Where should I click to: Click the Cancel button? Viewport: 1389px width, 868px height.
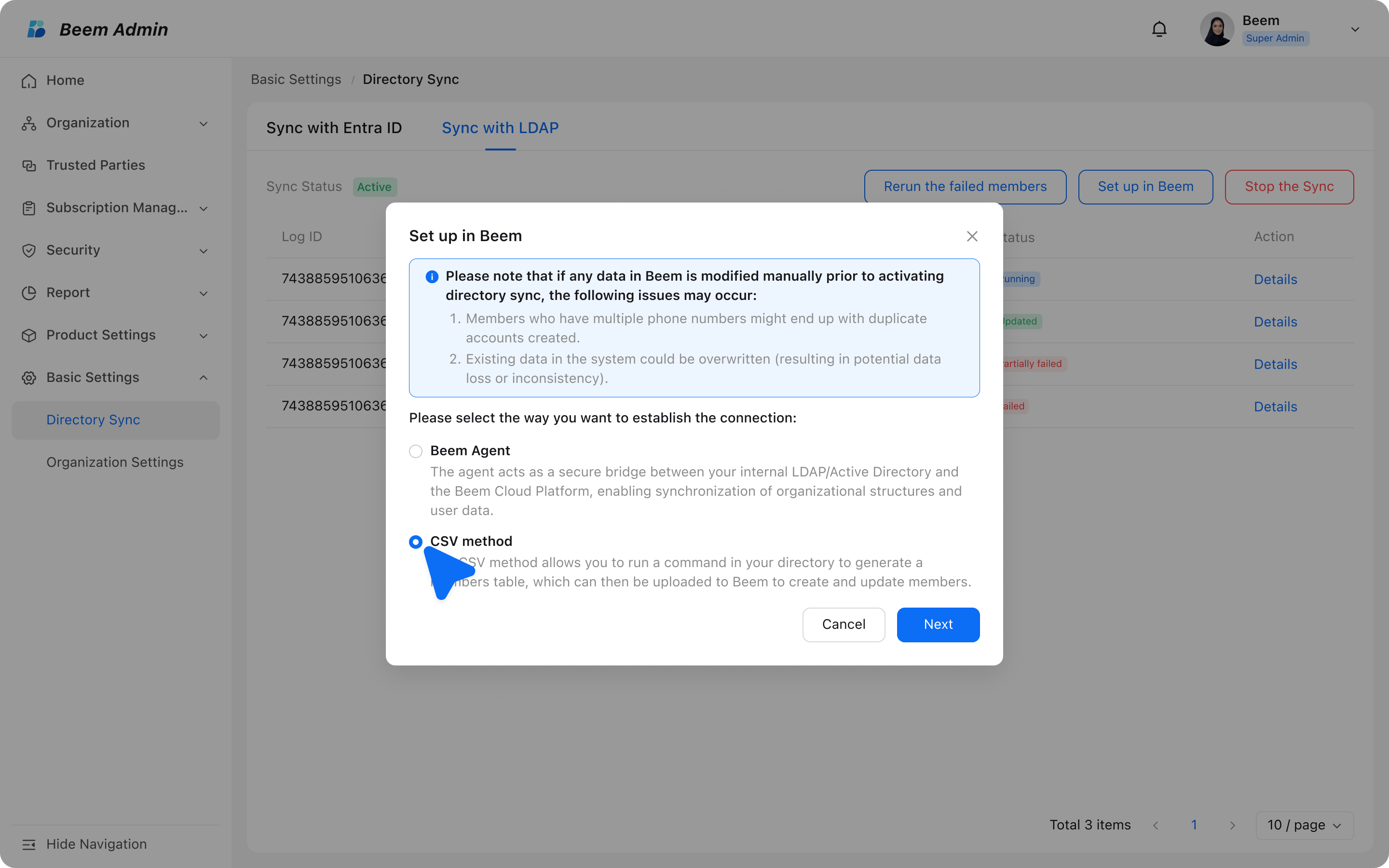pyautogui.click(x=844, y=624)
